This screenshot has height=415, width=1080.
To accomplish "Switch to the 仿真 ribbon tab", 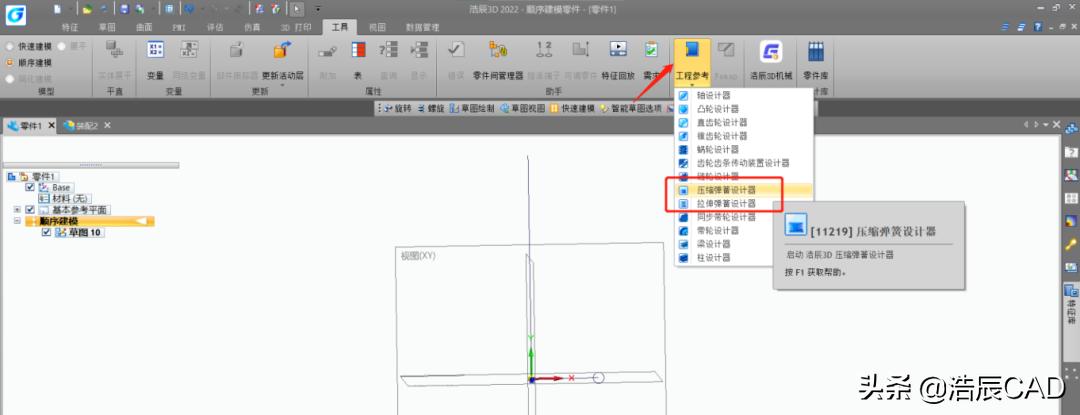I will pos(252,28).
